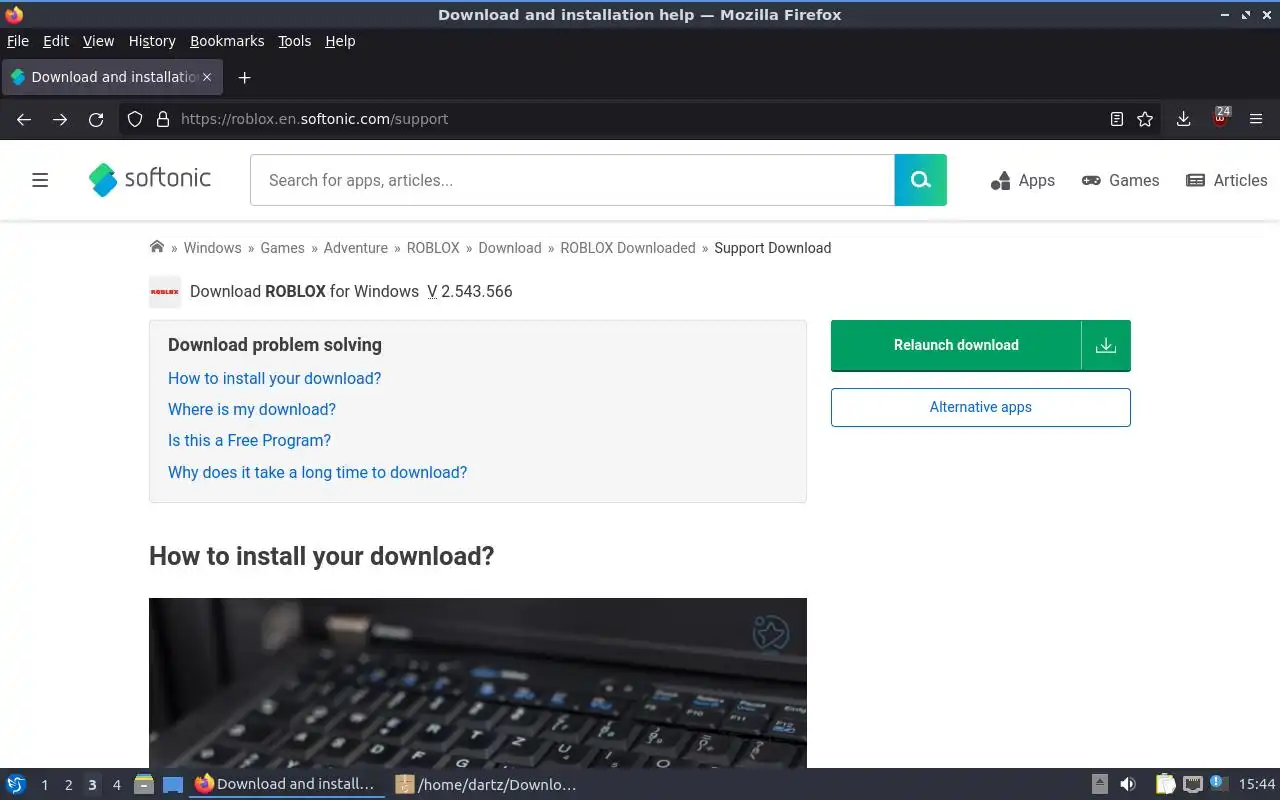1280x800 pixels.
Task: Open the LXQt start menu icon
Action: (16, 785)
